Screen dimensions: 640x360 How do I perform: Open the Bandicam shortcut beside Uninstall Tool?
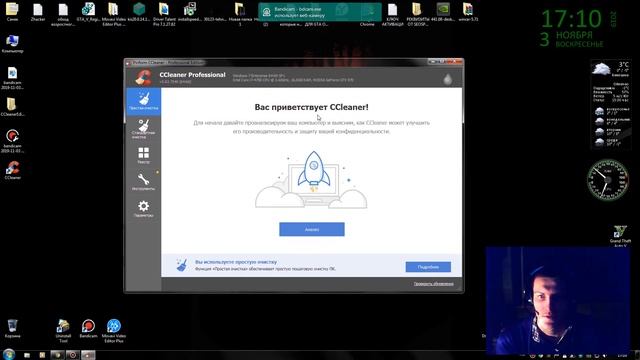coord(88,329)
